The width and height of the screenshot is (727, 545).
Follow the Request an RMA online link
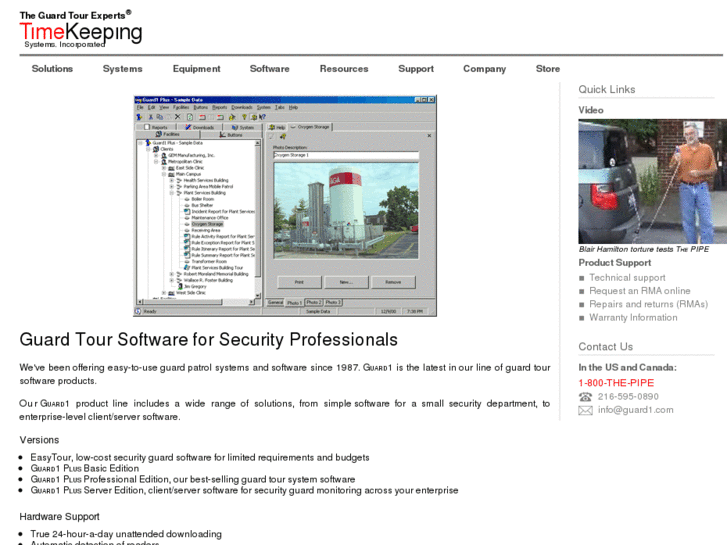tap(639, 291)
